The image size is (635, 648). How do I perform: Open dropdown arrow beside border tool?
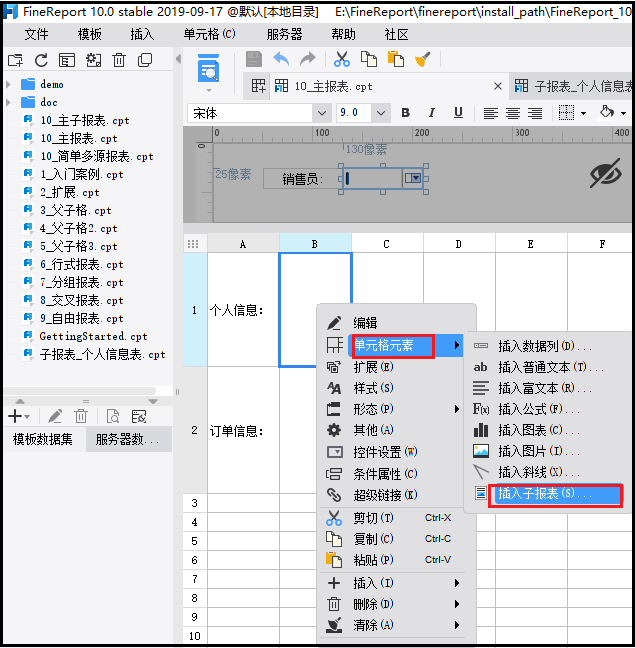583,113
